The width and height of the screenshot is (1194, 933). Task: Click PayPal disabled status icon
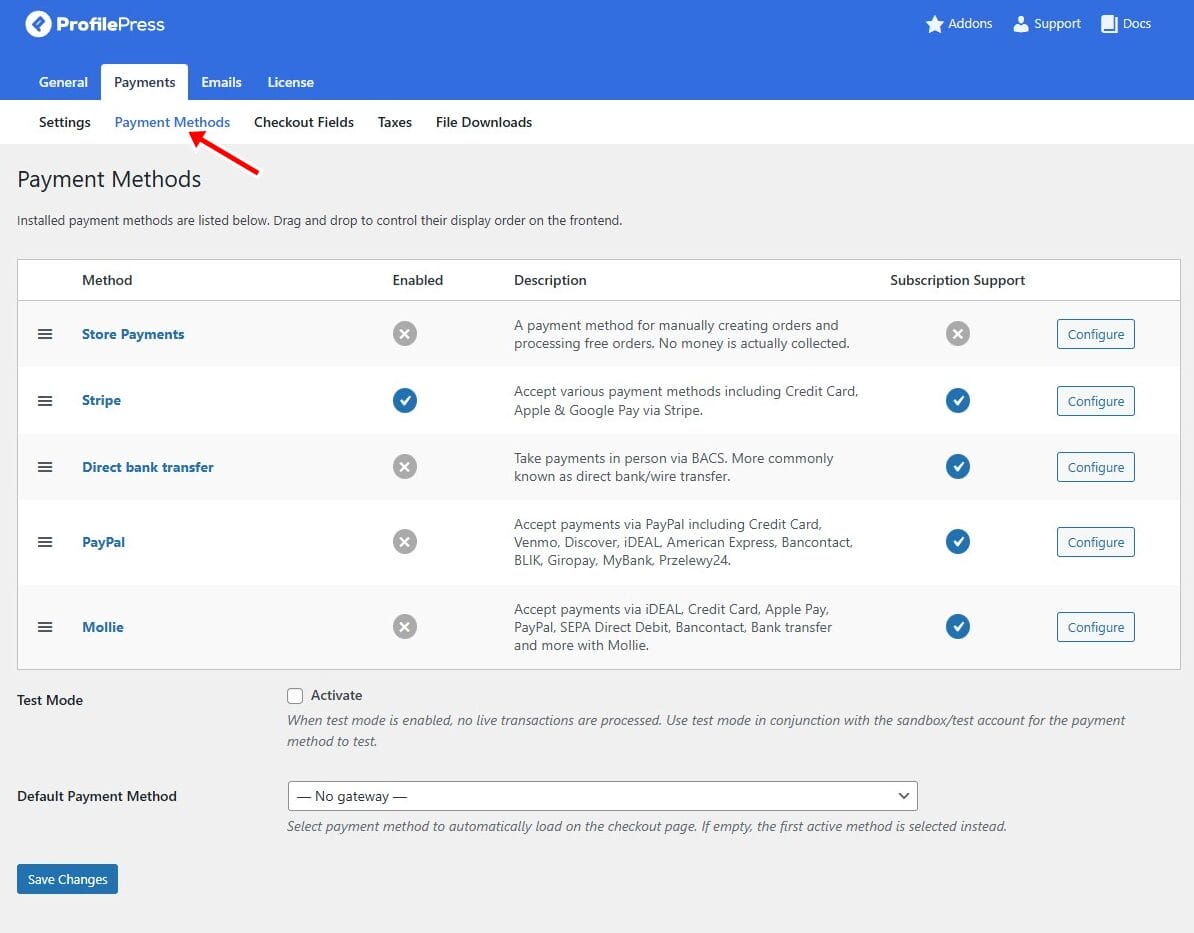point(404,542)
